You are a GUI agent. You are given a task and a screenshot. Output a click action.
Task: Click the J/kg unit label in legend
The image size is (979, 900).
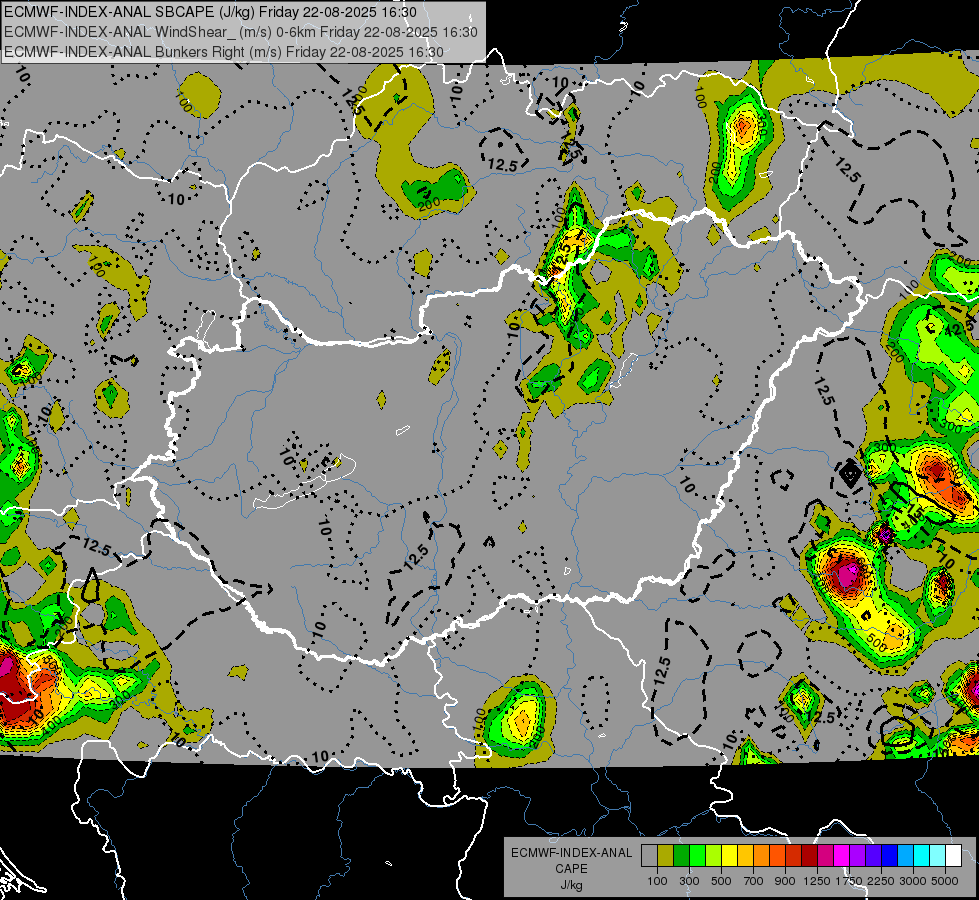(x=571, y=885)
